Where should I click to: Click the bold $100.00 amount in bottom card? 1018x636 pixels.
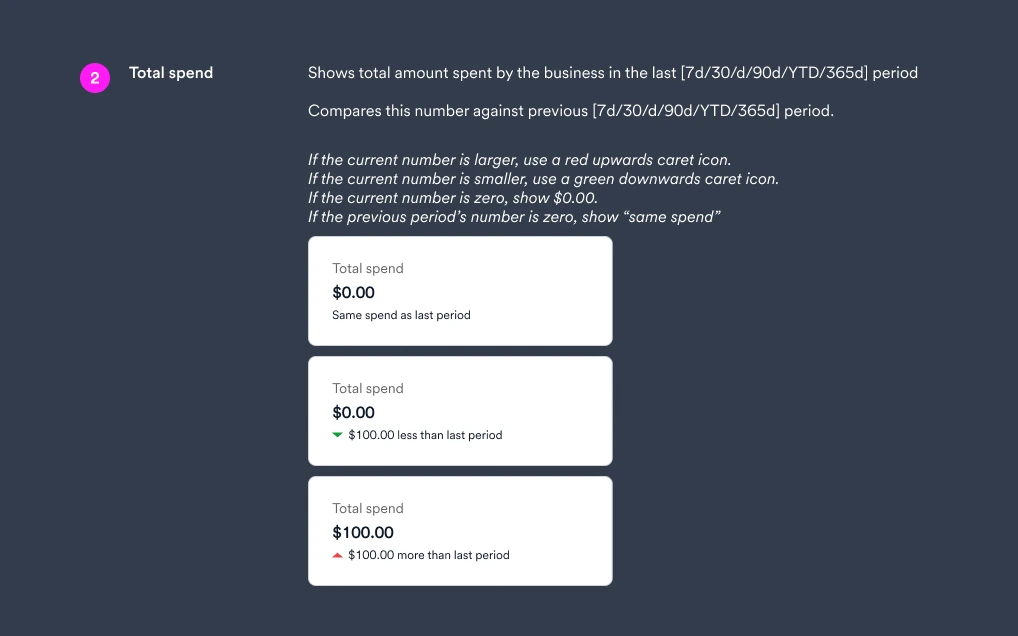(363, 532)
